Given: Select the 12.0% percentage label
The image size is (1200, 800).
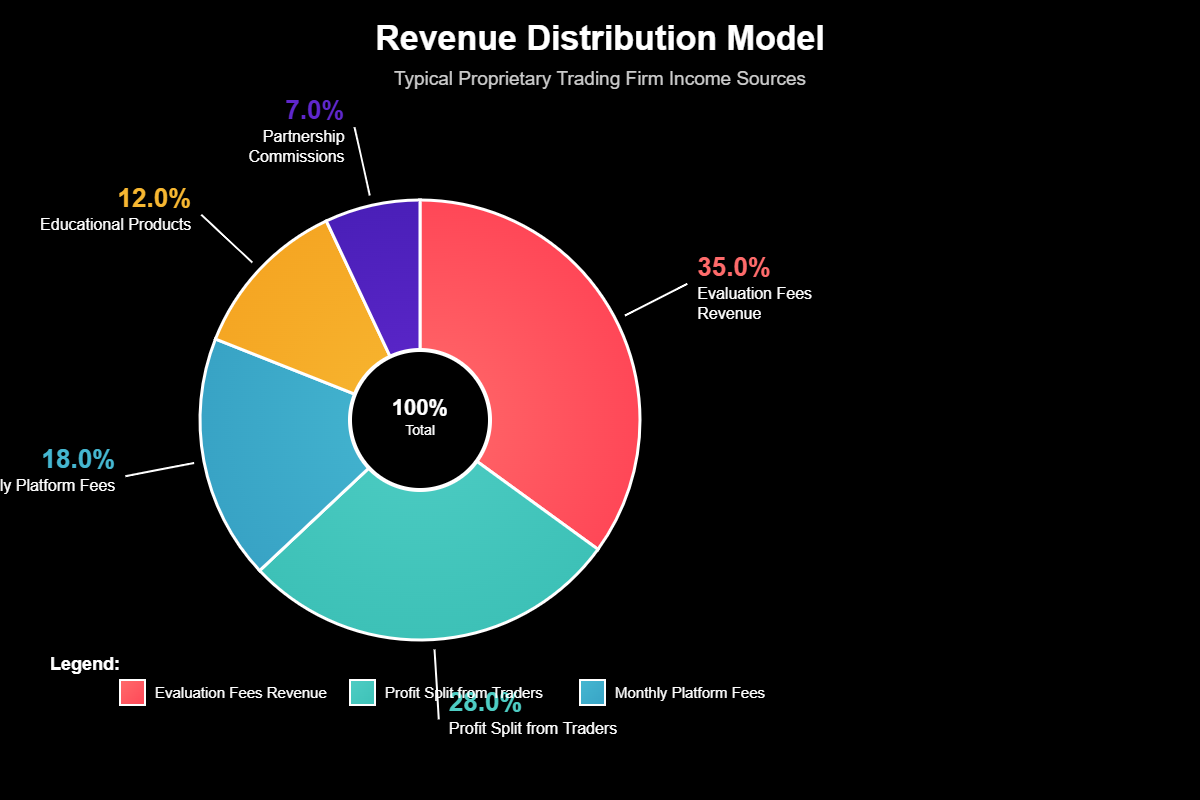Looking at the screenshot, I should pyautogui.click(x=153, y=198).
